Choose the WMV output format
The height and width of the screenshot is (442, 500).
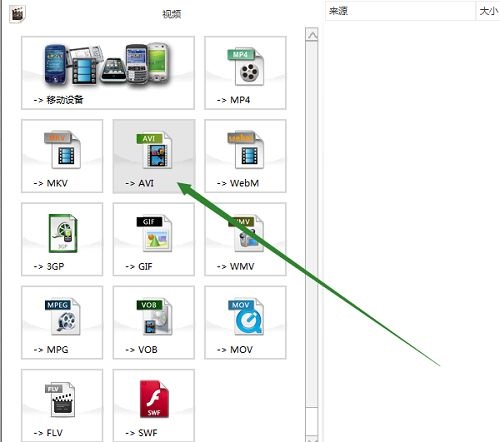click(245, 239)
